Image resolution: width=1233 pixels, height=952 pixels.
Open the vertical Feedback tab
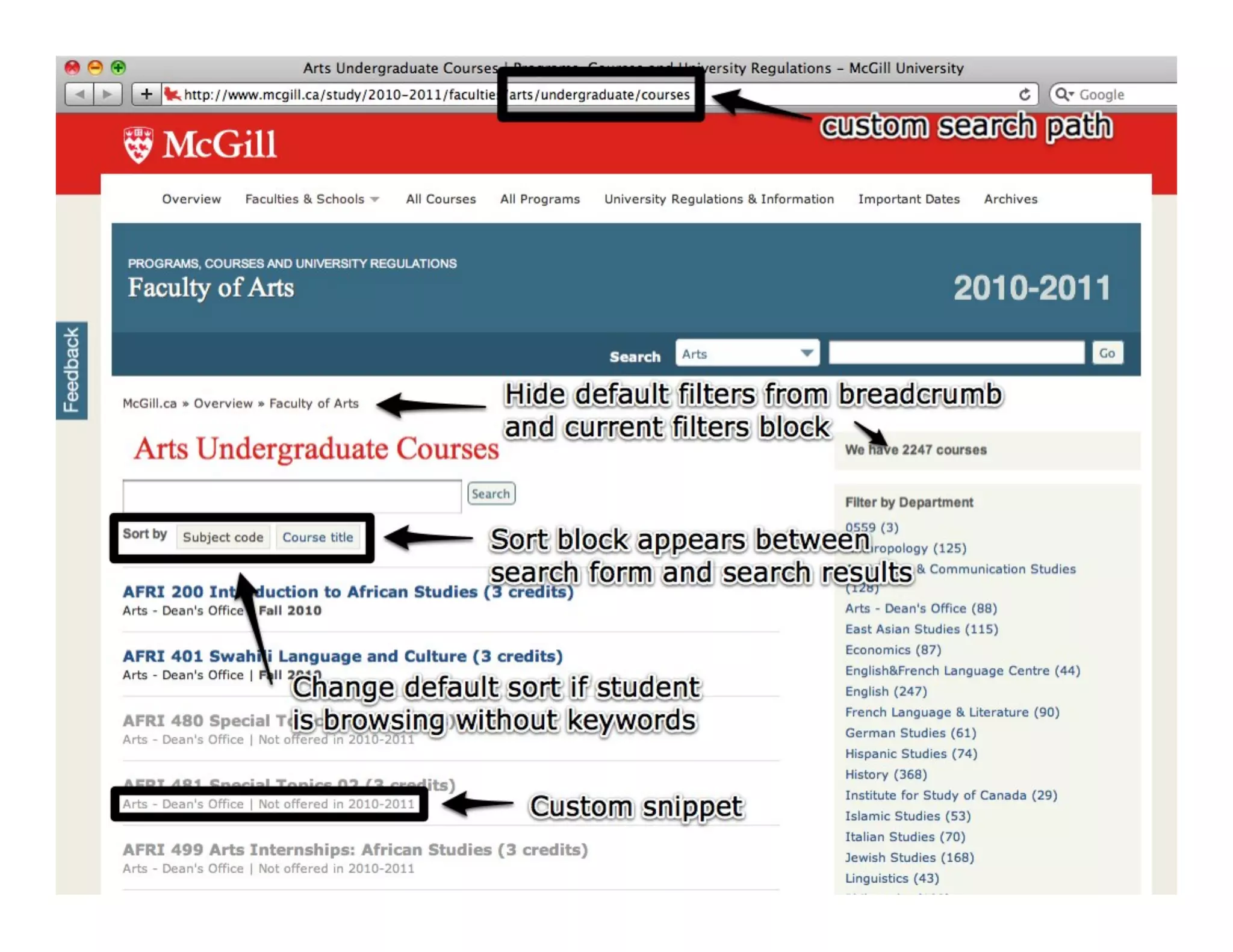(72, 370)
